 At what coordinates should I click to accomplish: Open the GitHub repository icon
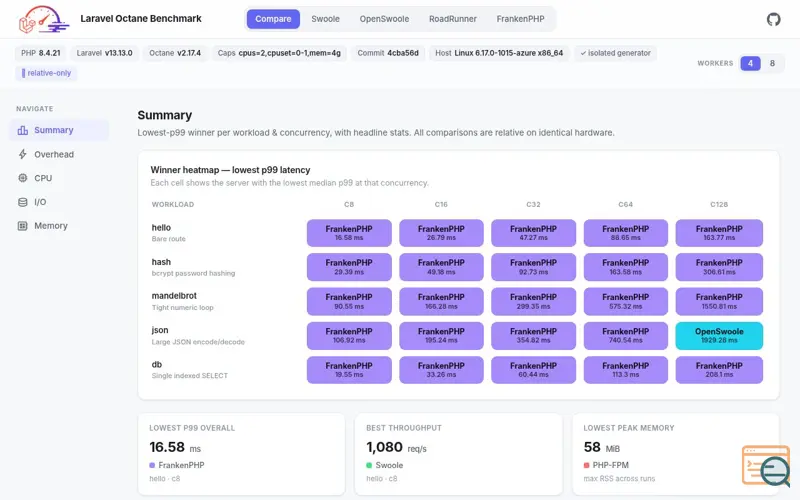click(x=773, y=19)
